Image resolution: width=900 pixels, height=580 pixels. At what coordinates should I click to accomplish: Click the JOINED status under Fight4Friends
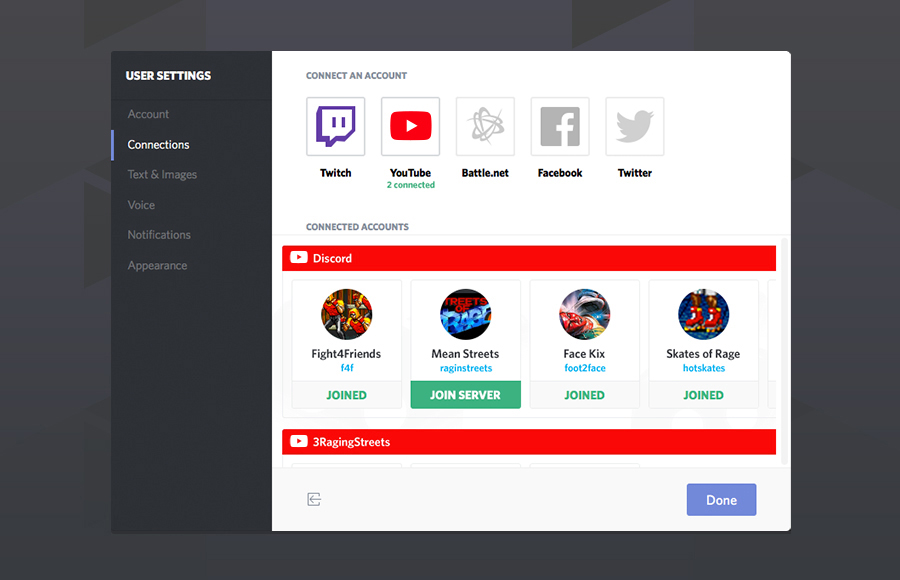coord(346,395)
